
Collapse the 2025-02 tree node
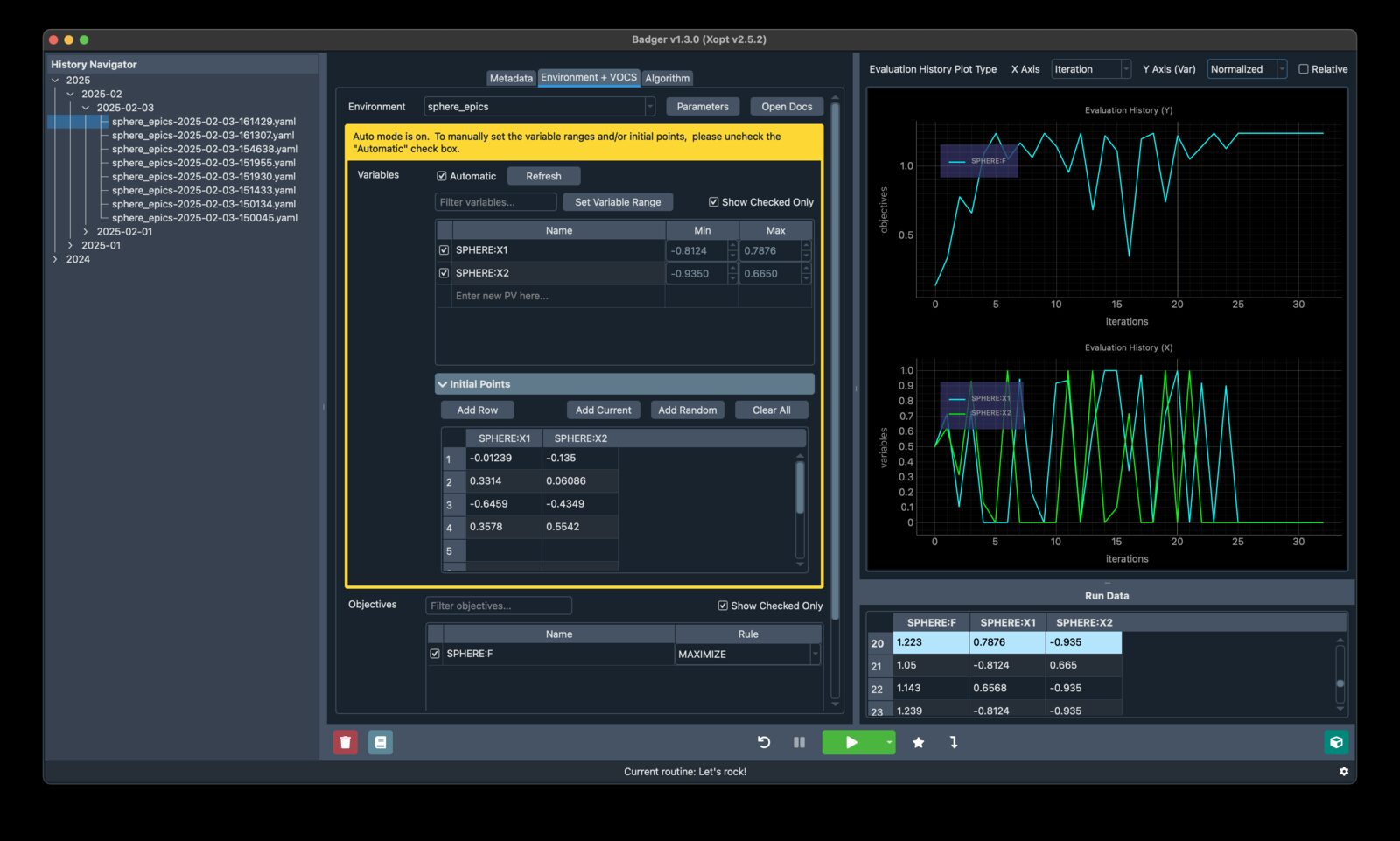[70, 95]
